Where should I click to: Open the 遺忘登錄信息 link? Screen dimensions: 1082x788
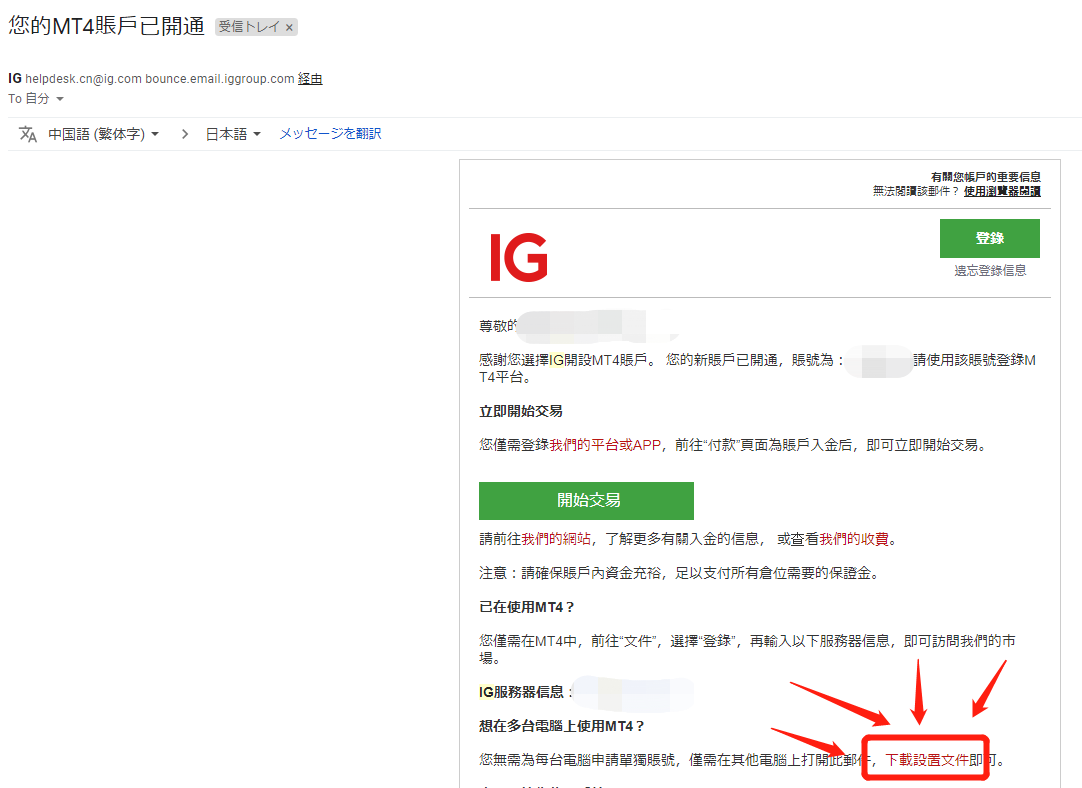tap(990, 270)
